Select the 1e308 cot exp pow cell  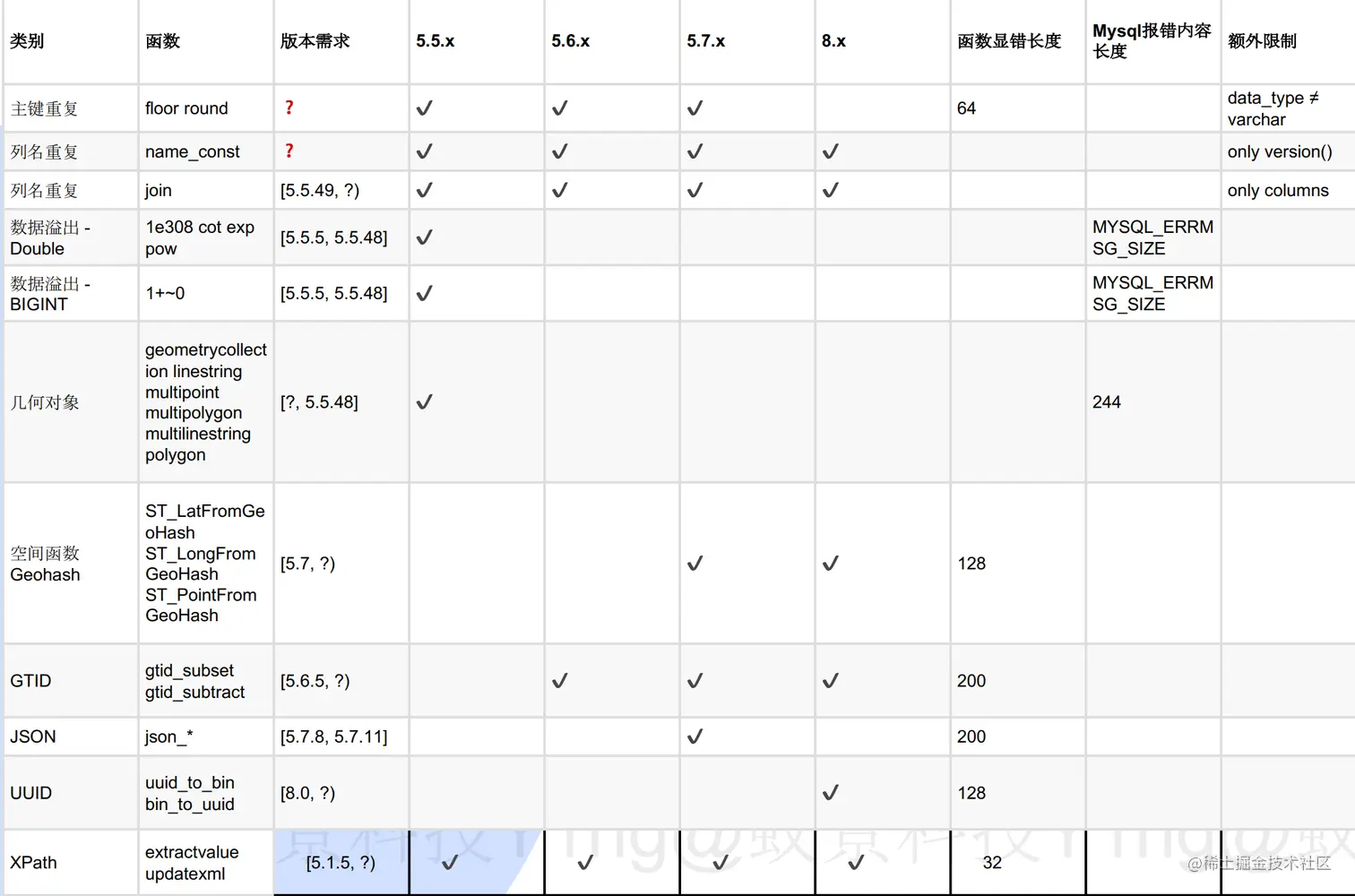[206, 237]
